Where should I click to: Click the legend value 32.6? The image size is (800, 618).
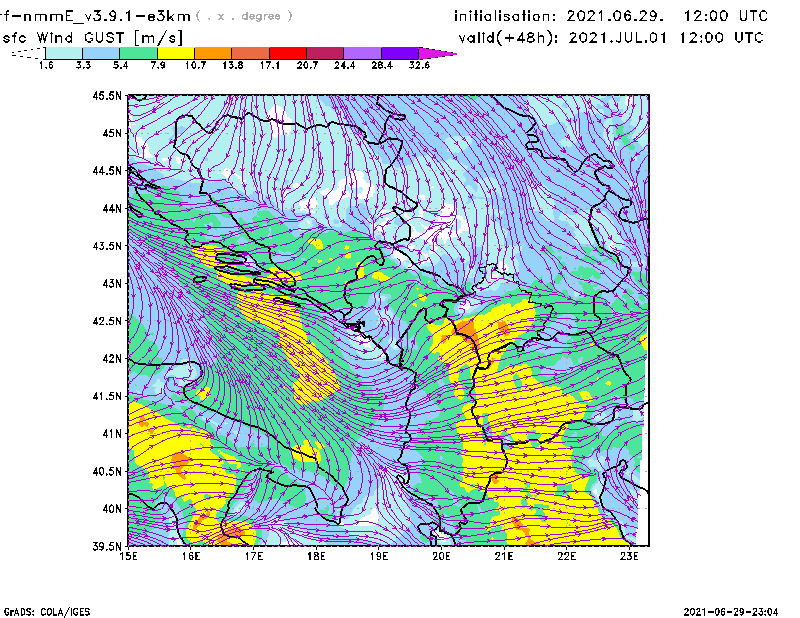pyautogui.click(x=419, y=65)
